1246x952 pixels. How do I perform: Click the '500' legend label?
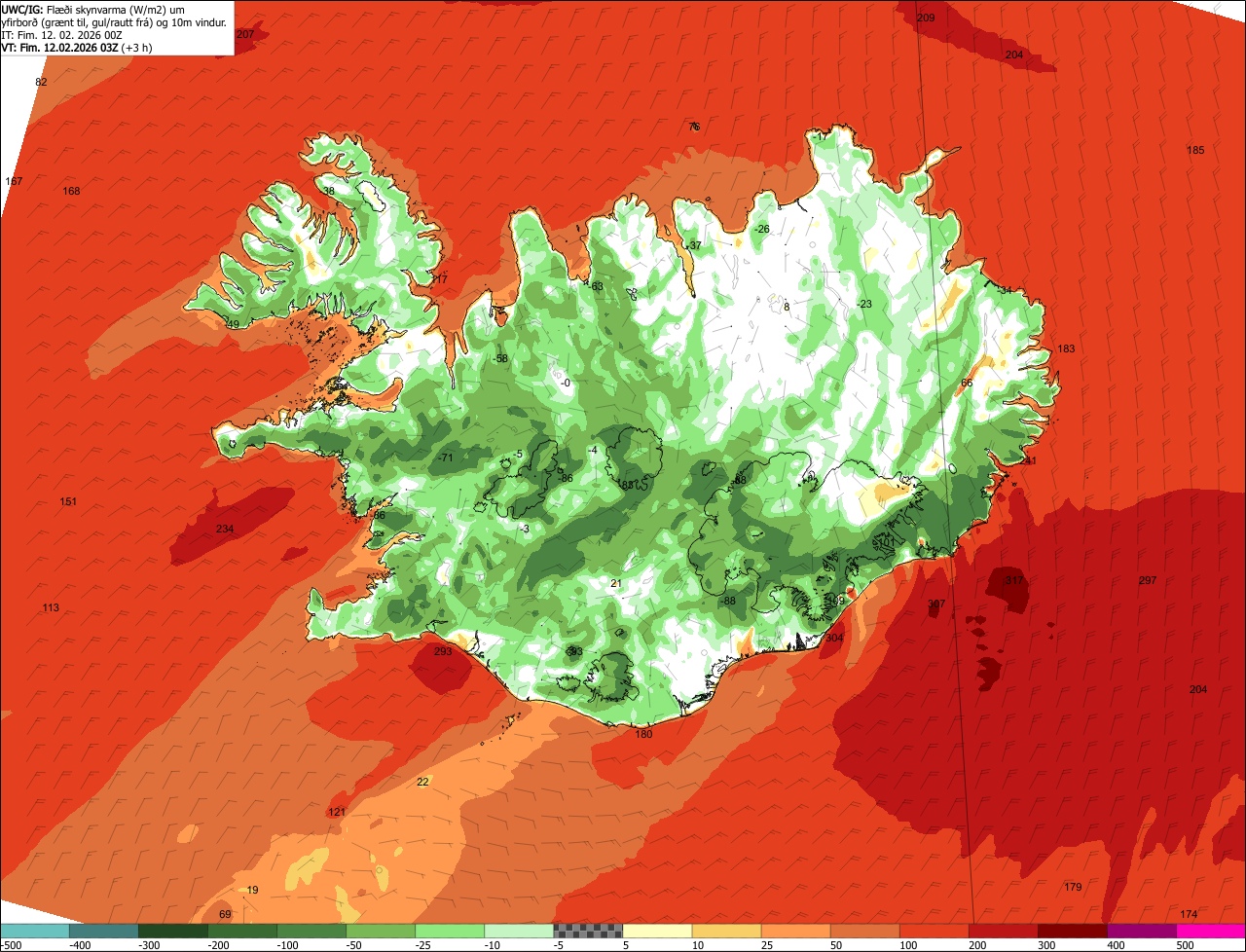pyautogui.click(x=1185, y=945)
